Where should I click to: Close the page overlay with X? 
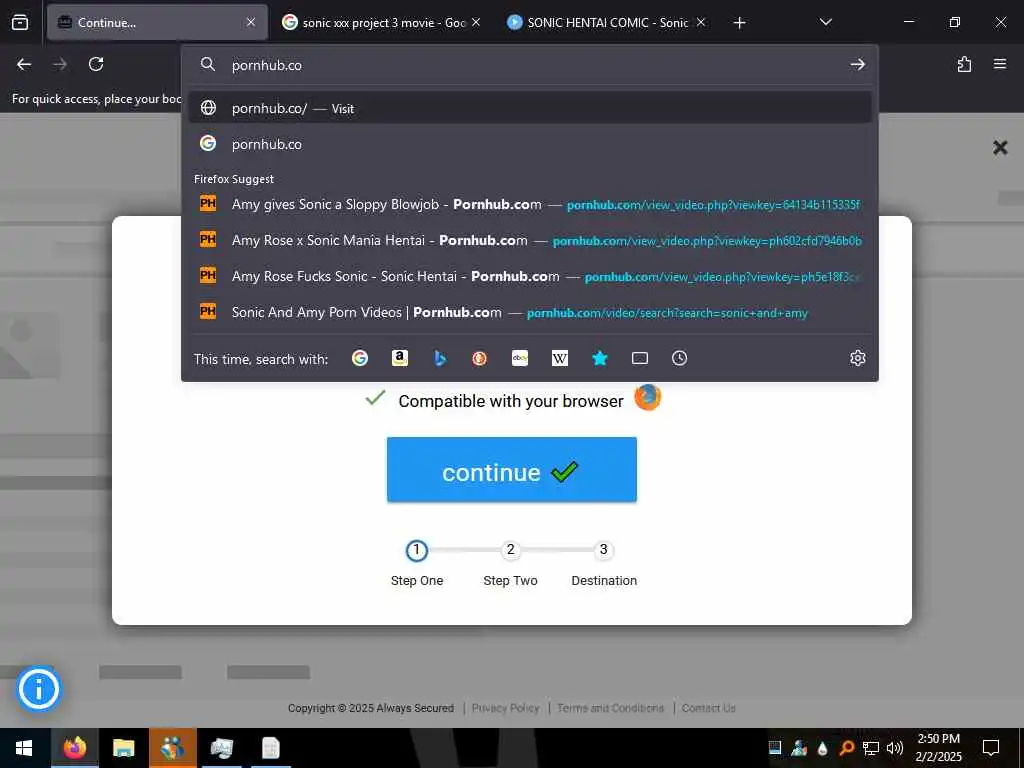pyautogui.click(x=1000, y=147)
